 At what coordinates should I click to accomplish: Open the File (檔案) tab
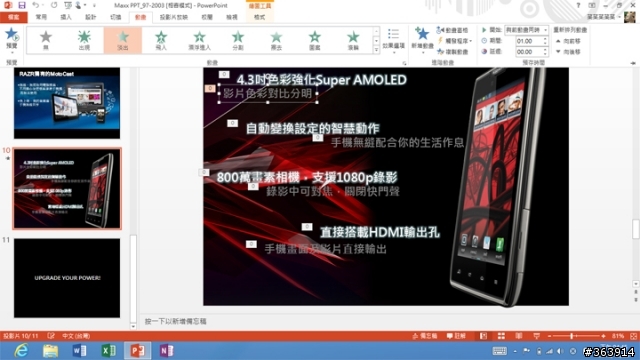(13, 17)
